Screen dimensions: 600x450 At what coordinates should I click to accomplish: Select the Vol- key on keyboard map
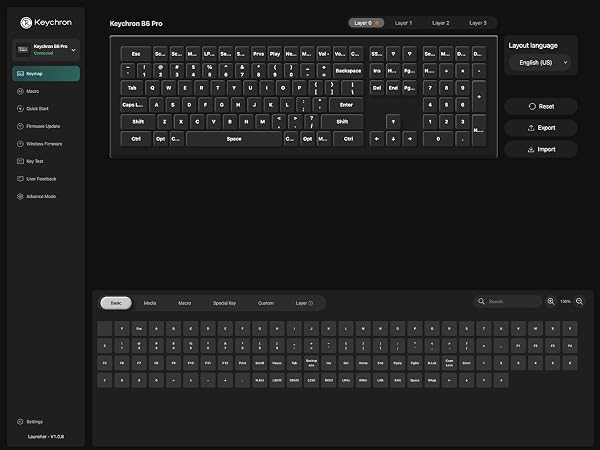[x=324, y=54]
